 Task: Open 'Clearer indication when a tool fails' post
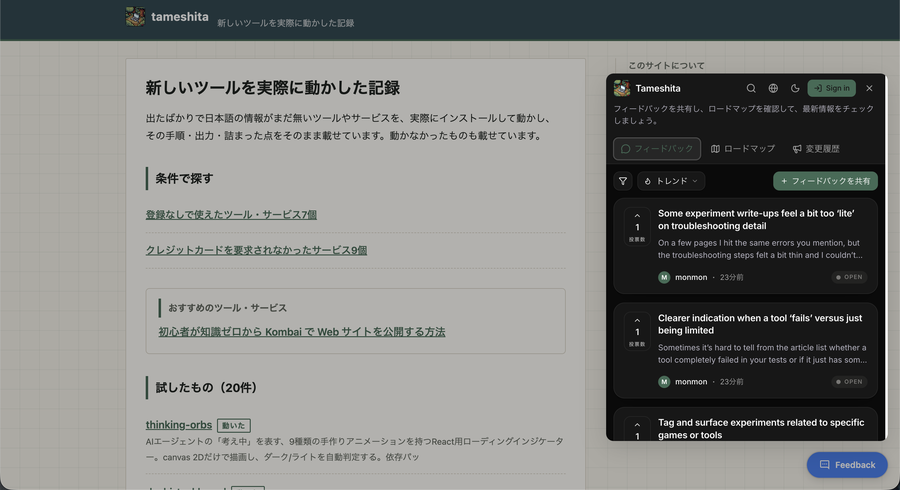click(760, 324)
